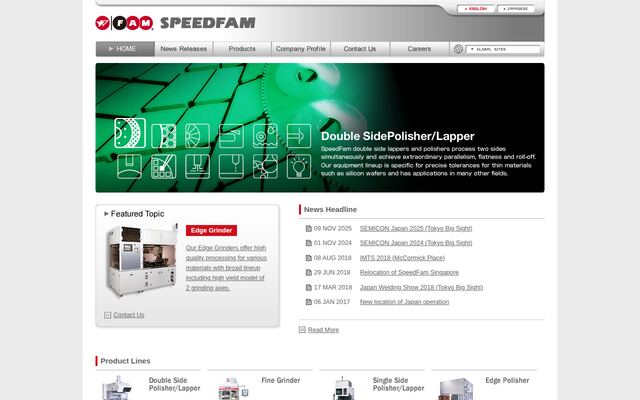This screenshot has height=400, width=640.
Task: Select the nozzle over plate banner icon
Action: 197,166
